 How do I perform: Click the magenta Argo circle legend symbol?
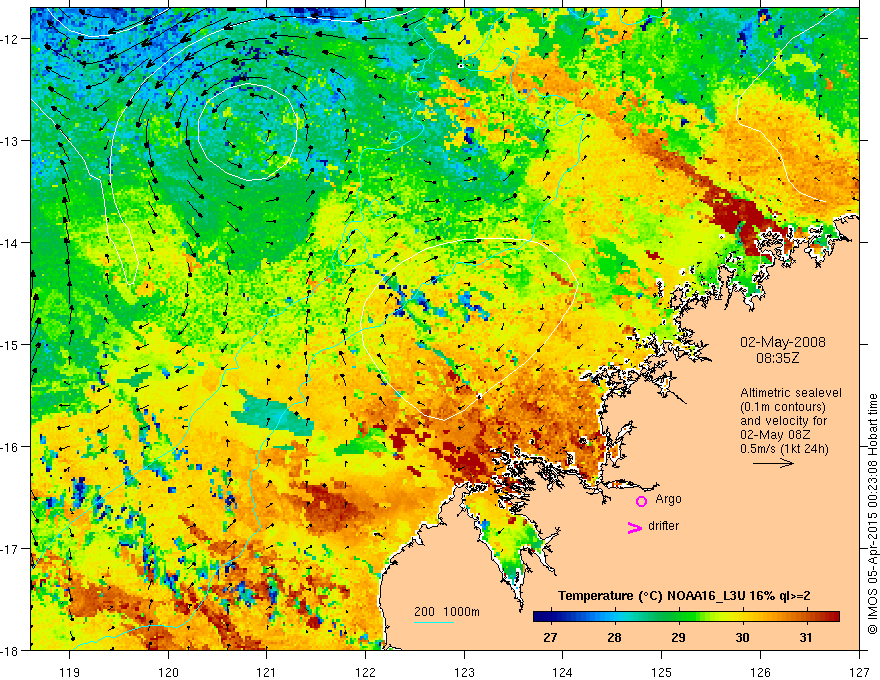[x=641, y=501]
